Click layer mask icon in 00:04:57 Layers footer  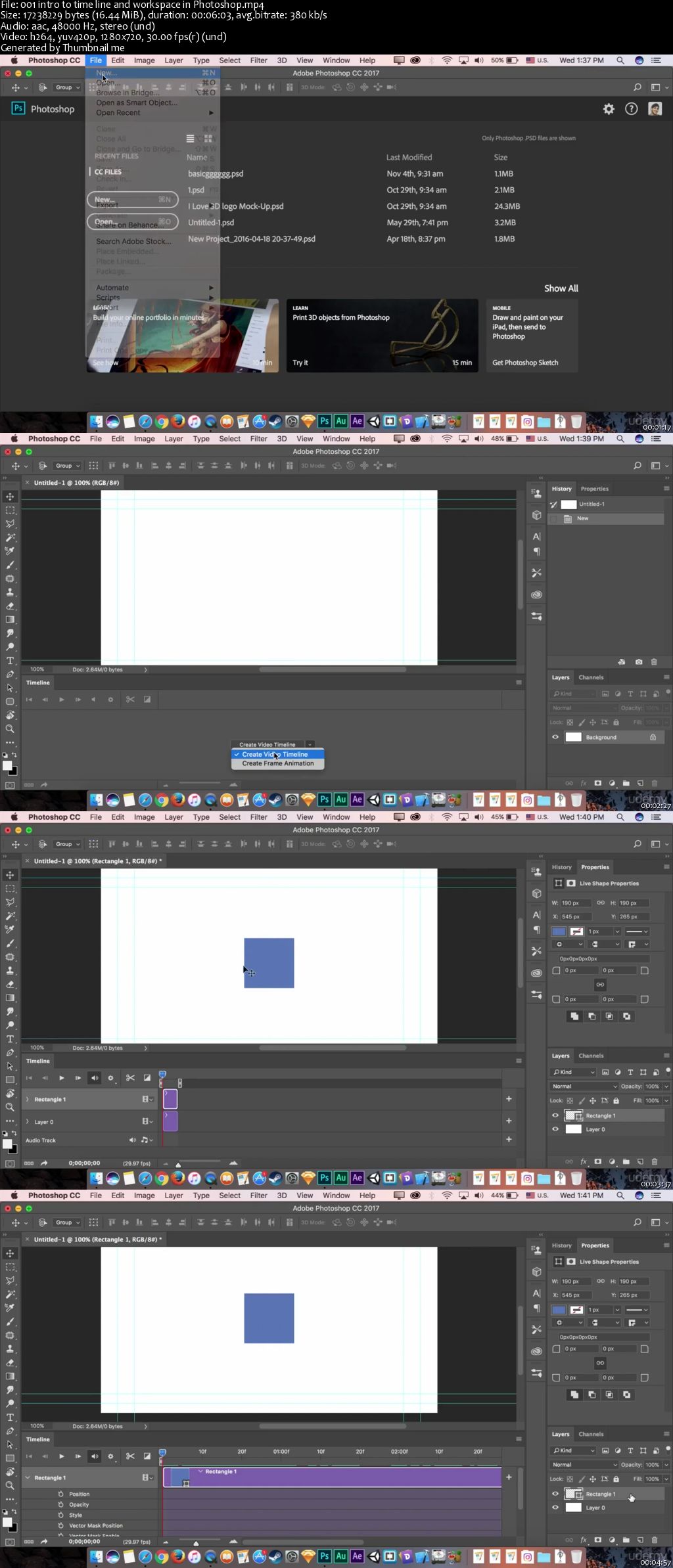597,1540
